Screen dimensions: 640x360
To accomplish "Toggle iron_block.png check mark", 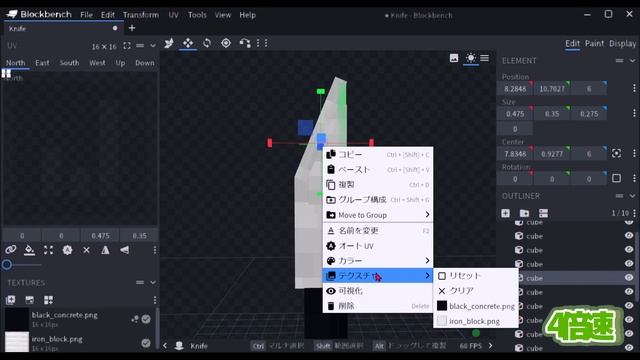I will (146, 343).
